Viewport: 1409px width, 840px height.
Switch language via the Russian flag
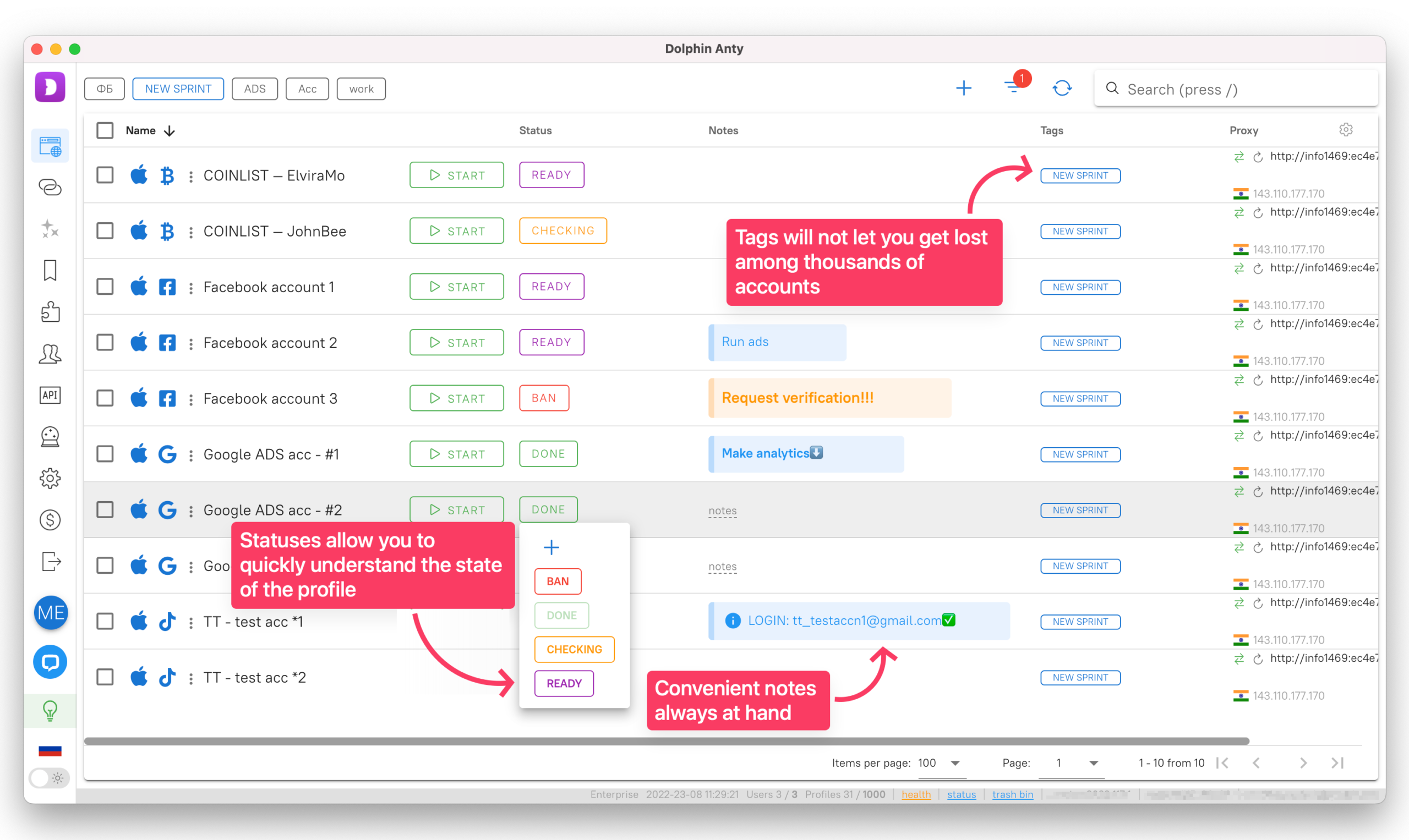pyautogui.click(x=50, y=751)
